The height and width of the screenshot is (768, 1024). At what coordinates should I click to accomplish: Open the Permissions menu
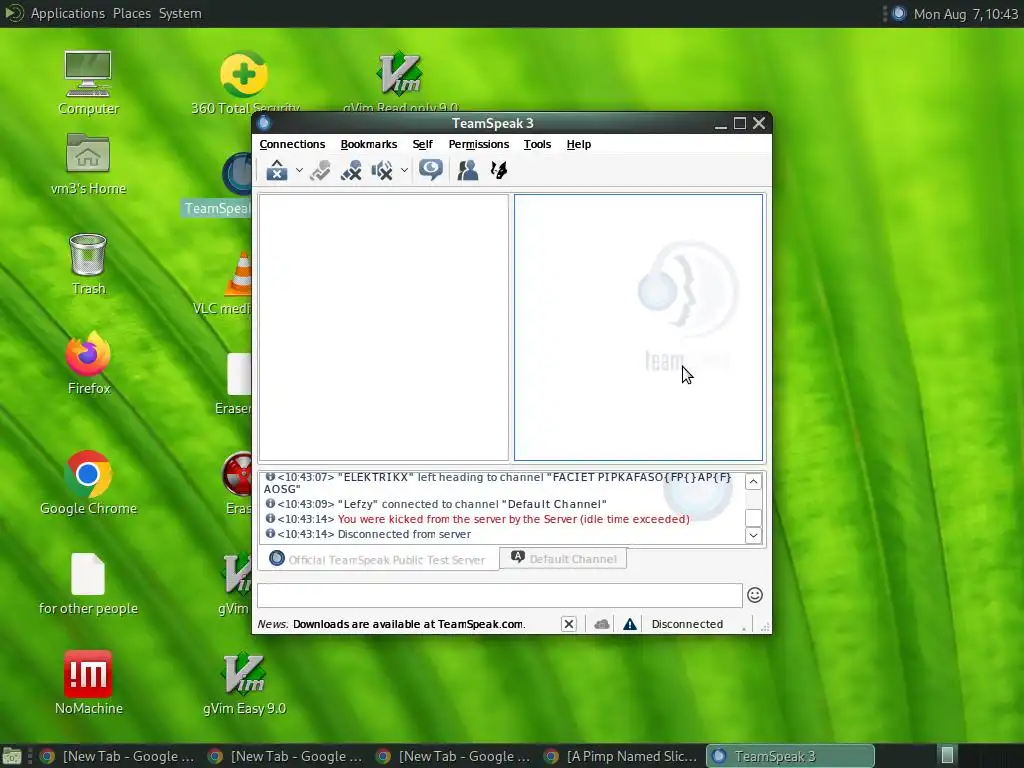click(x=479, y=144)
